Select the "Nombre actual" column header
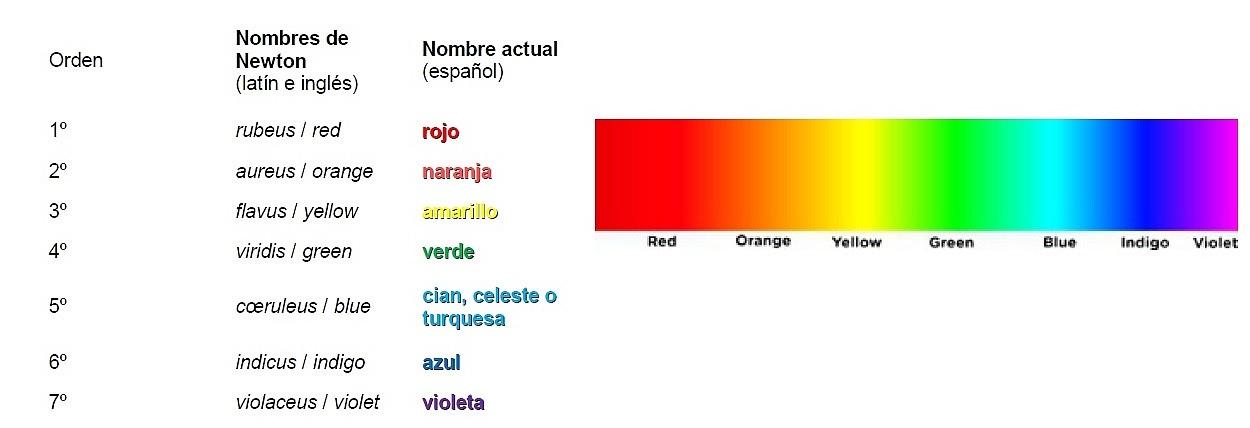 point(490,49)
